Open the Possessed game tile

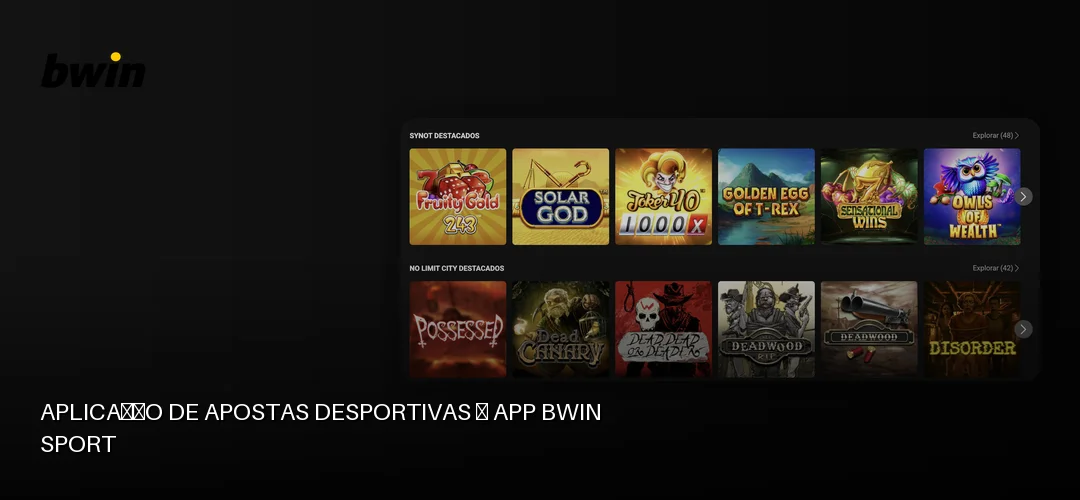click(x=457, y=329)
